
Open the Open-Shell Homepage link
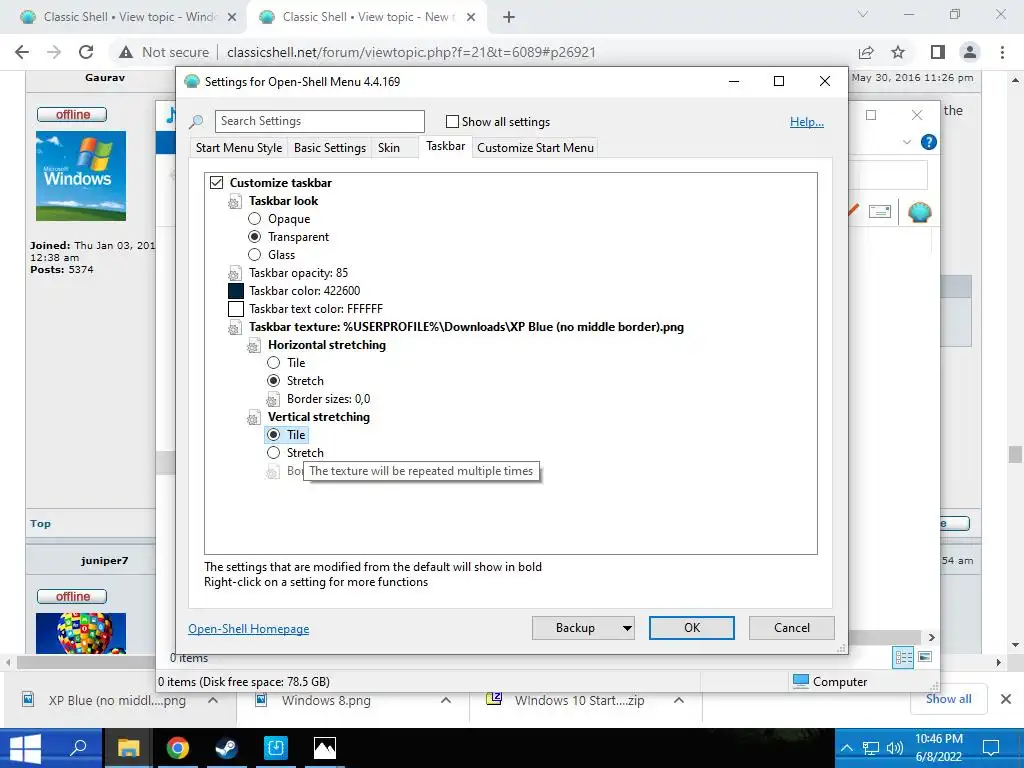(249, 629)
